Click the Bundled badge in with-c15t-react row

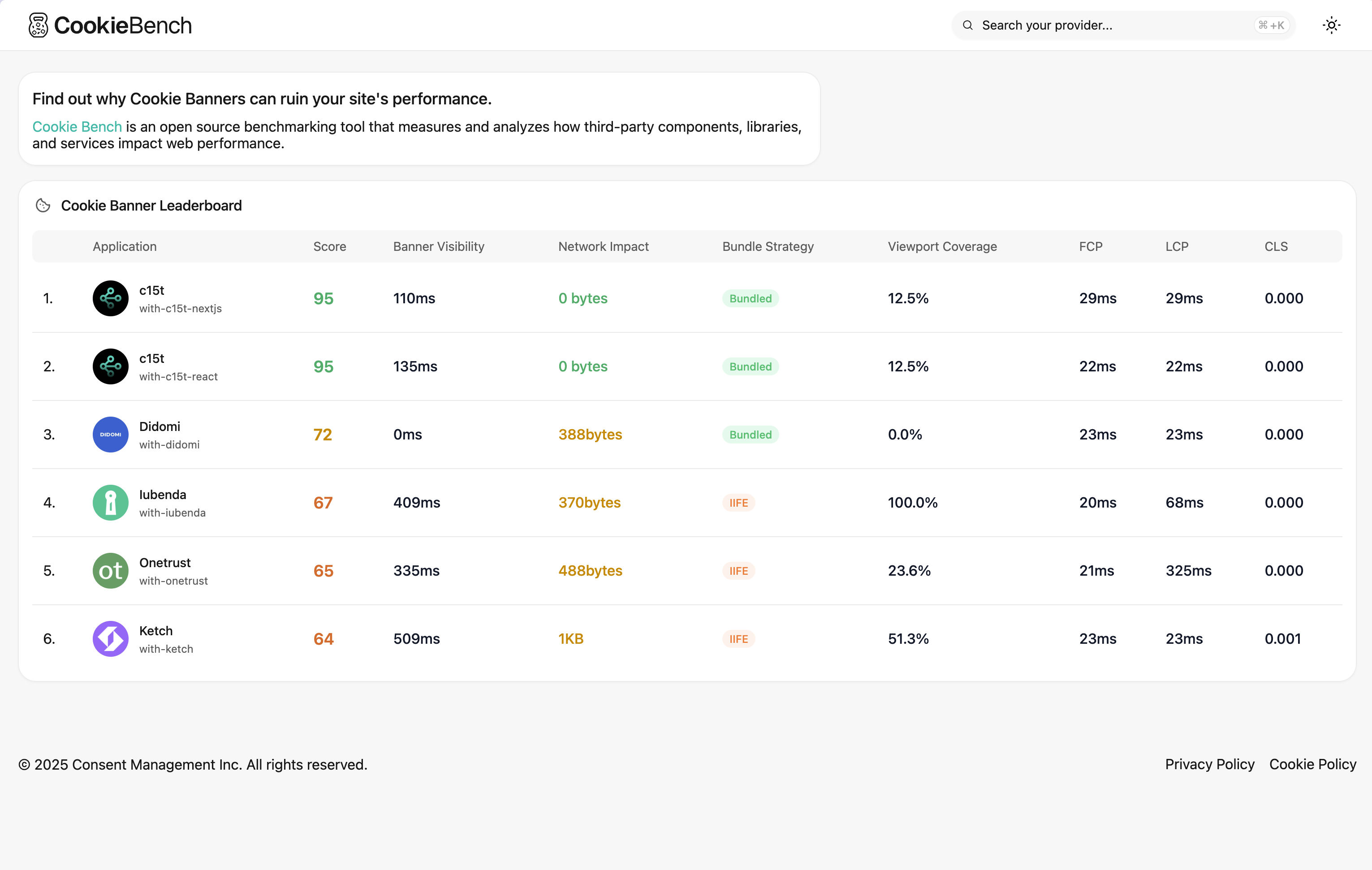click(751, 366)
